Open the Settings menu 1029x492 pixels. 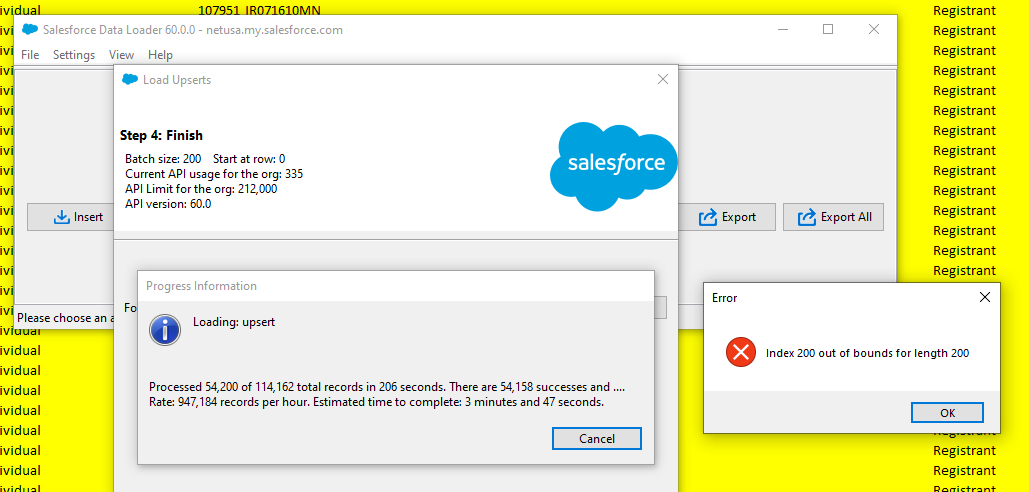point(74,54)
